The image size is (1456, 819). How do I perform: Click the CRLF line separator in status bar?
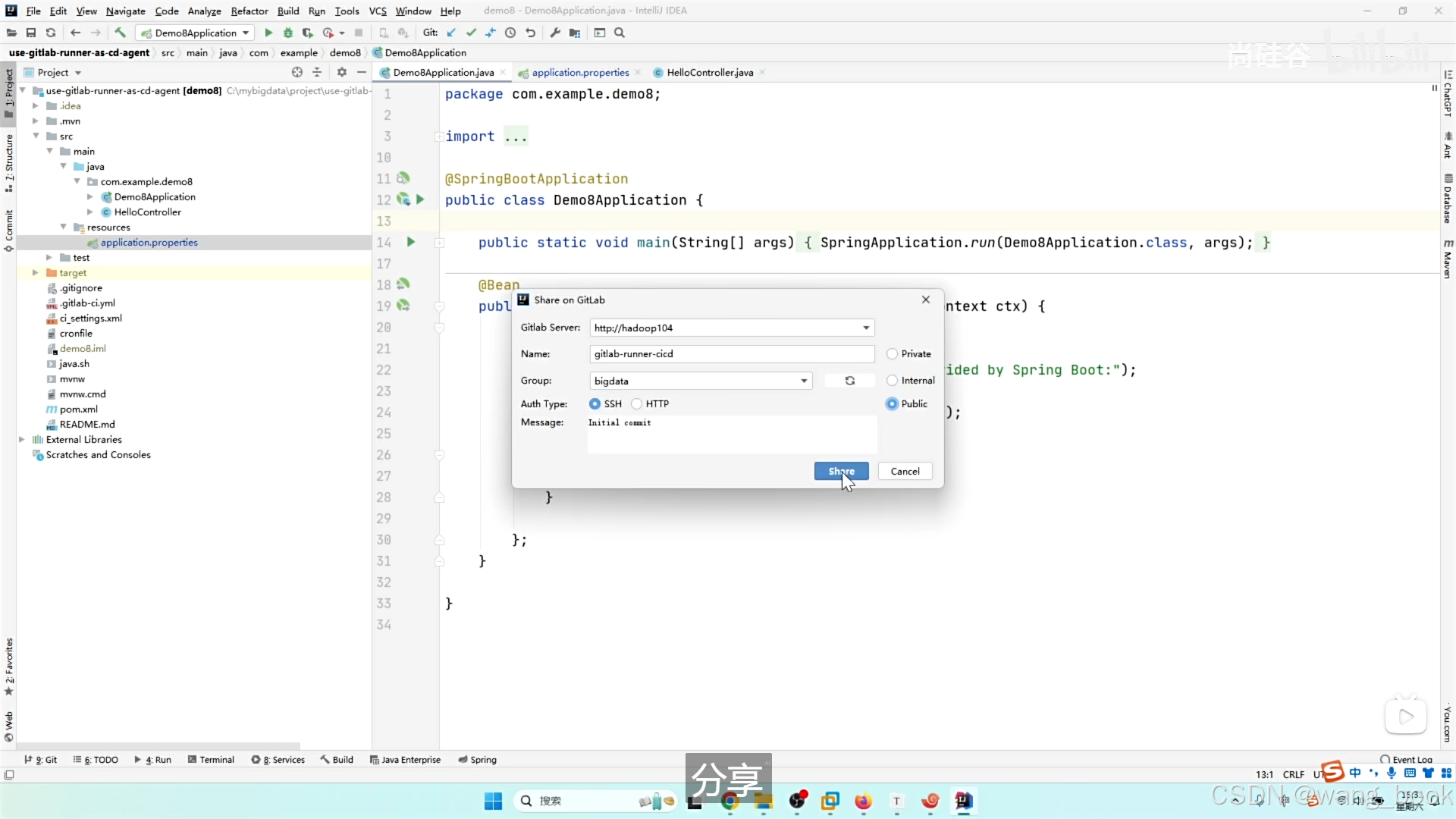[1293, 774]
